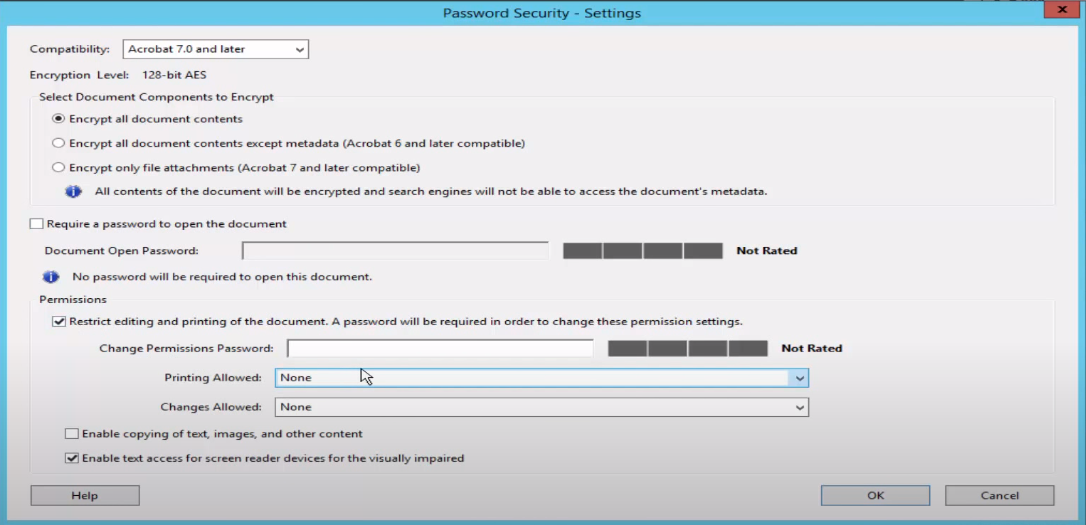The height and width of the screenshot is (525, 1086).
Task: Select Encrypt only file attachments option
Action: (59, 168)
